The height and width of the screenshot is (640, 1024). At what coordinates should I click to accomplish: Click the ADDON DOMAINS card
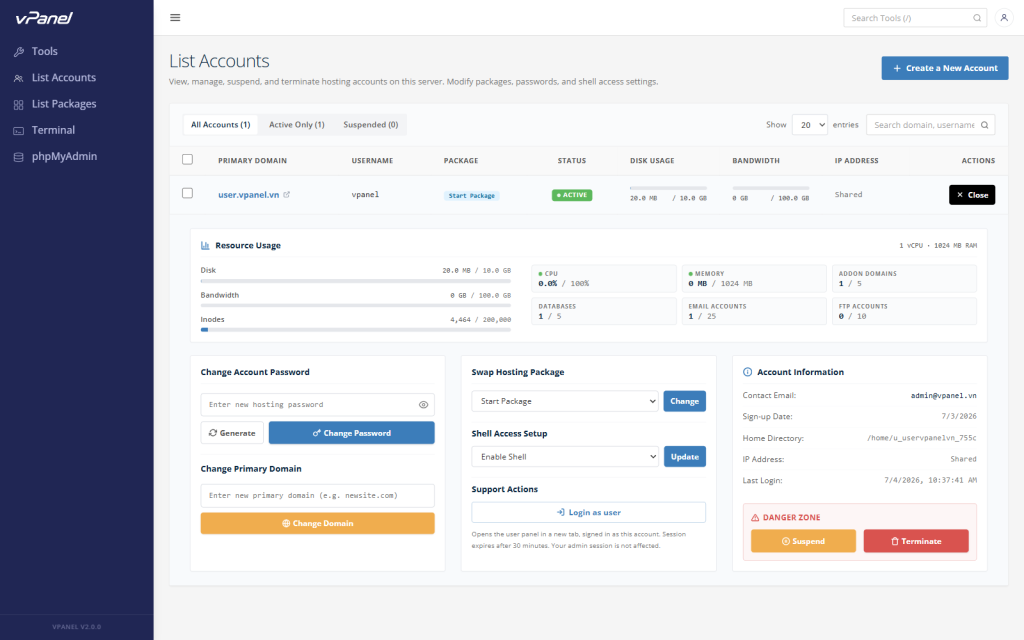[x=904, y=279]
